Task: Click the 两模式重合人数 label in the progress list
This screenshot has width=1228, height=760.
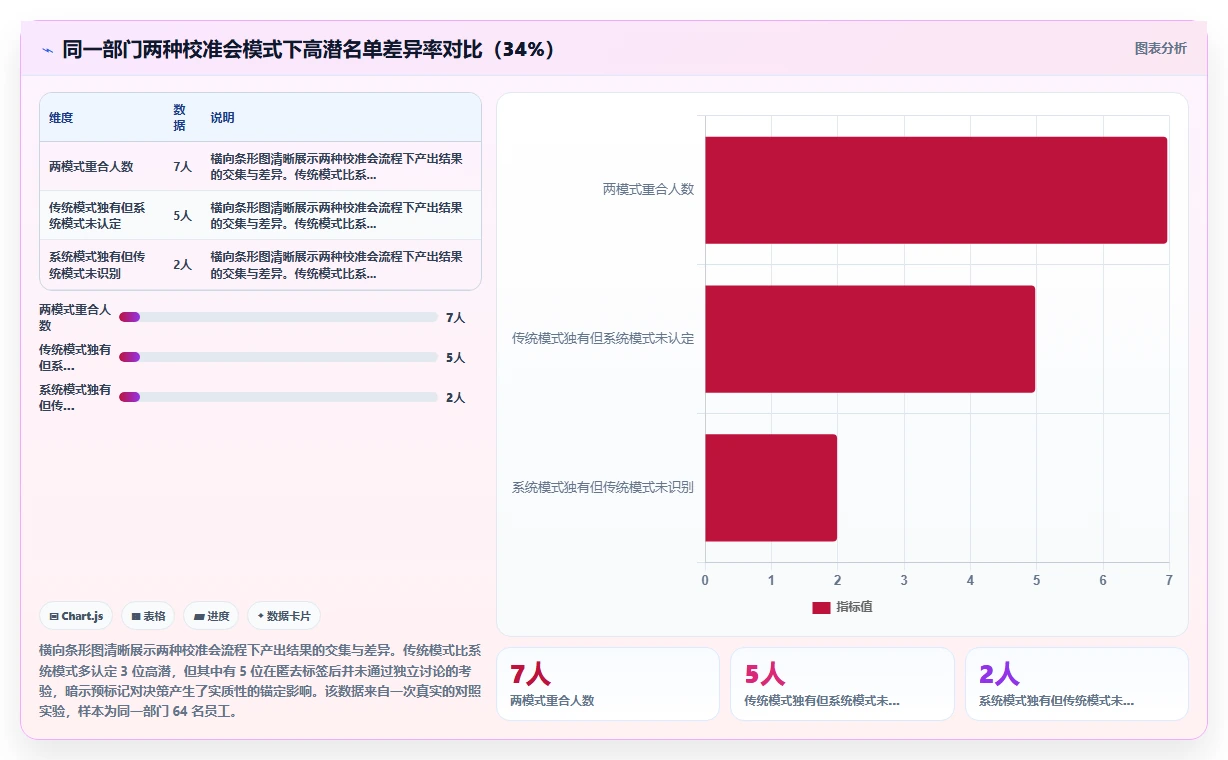Action: (75, 317)
